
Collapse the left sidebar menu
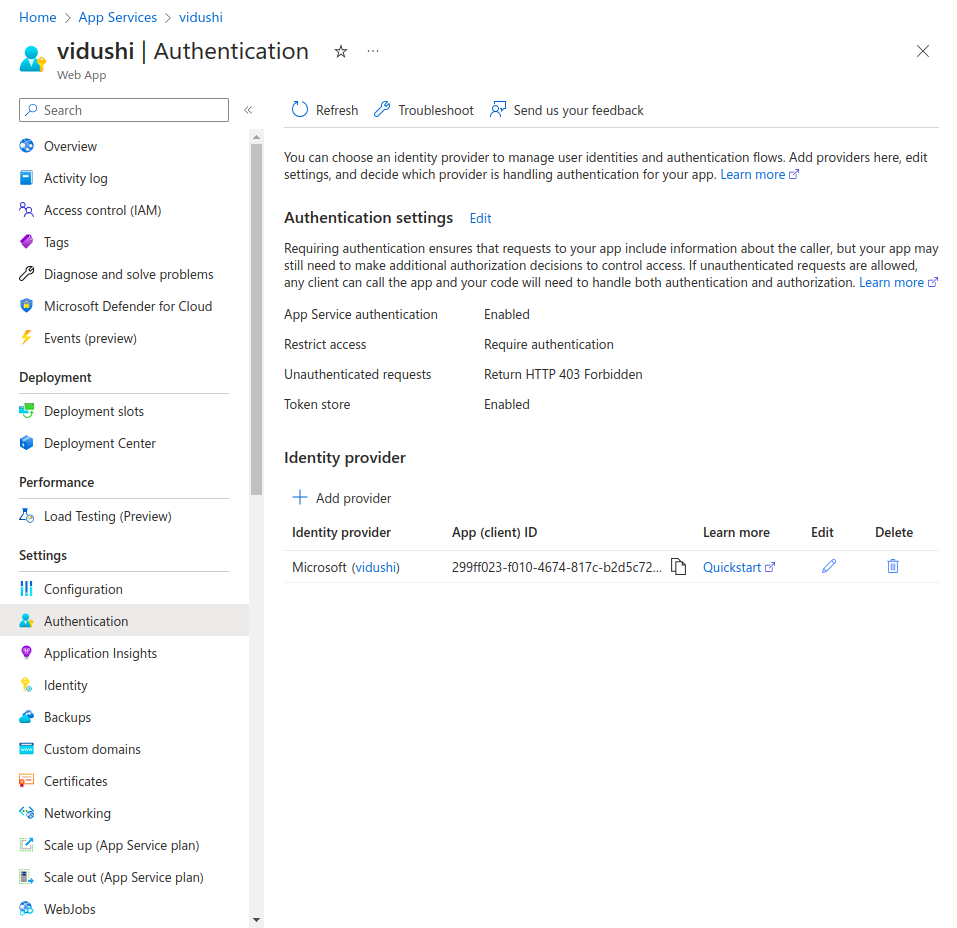tap(248, 110)
